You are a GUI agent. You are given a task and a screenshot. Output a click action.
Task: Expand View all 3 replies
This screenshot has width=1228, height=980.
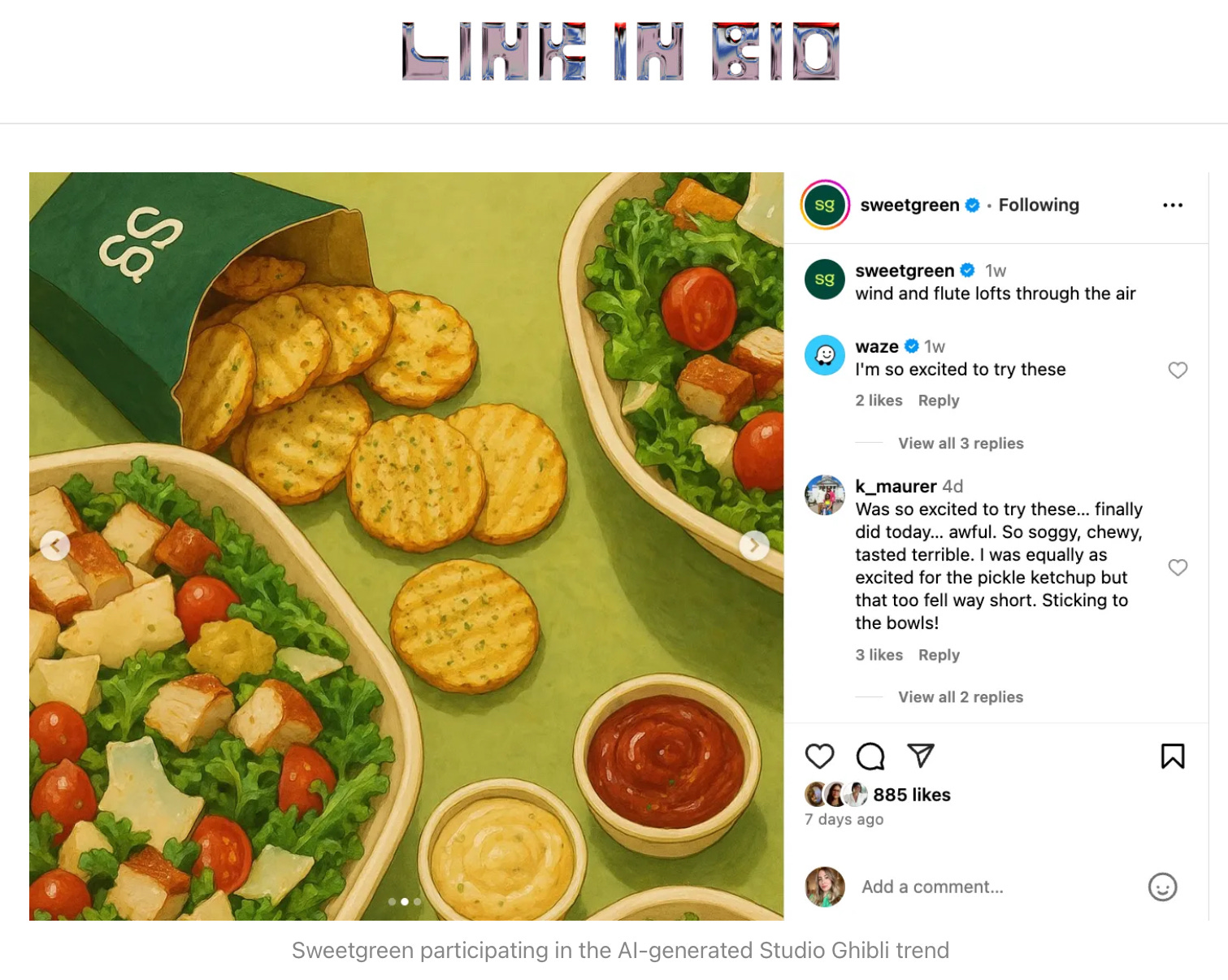click(x=961, y=444)
